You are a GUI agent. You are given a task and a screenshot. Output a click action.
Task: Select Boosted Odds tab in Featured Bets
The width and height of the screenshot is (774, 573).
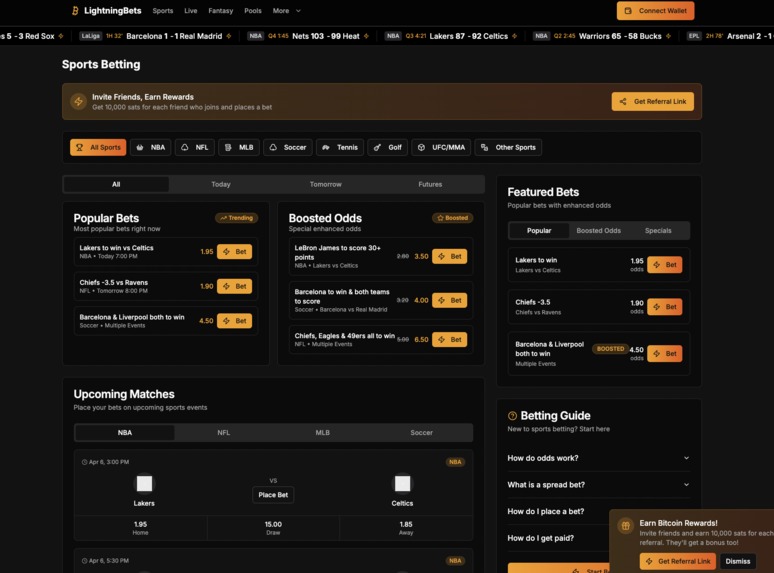pos(598,230)
